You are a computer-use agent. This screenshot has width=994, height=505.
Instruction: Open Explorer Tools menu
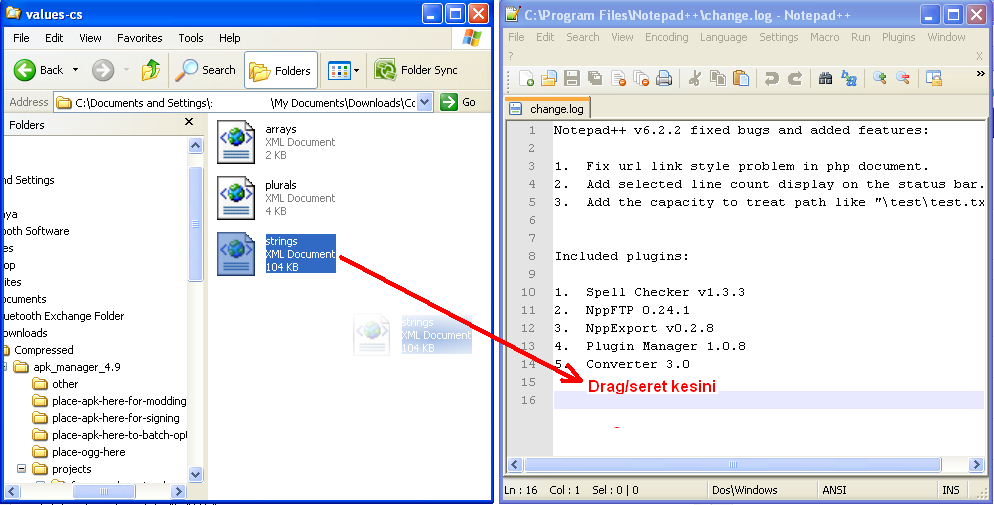[x=191, y=38]
